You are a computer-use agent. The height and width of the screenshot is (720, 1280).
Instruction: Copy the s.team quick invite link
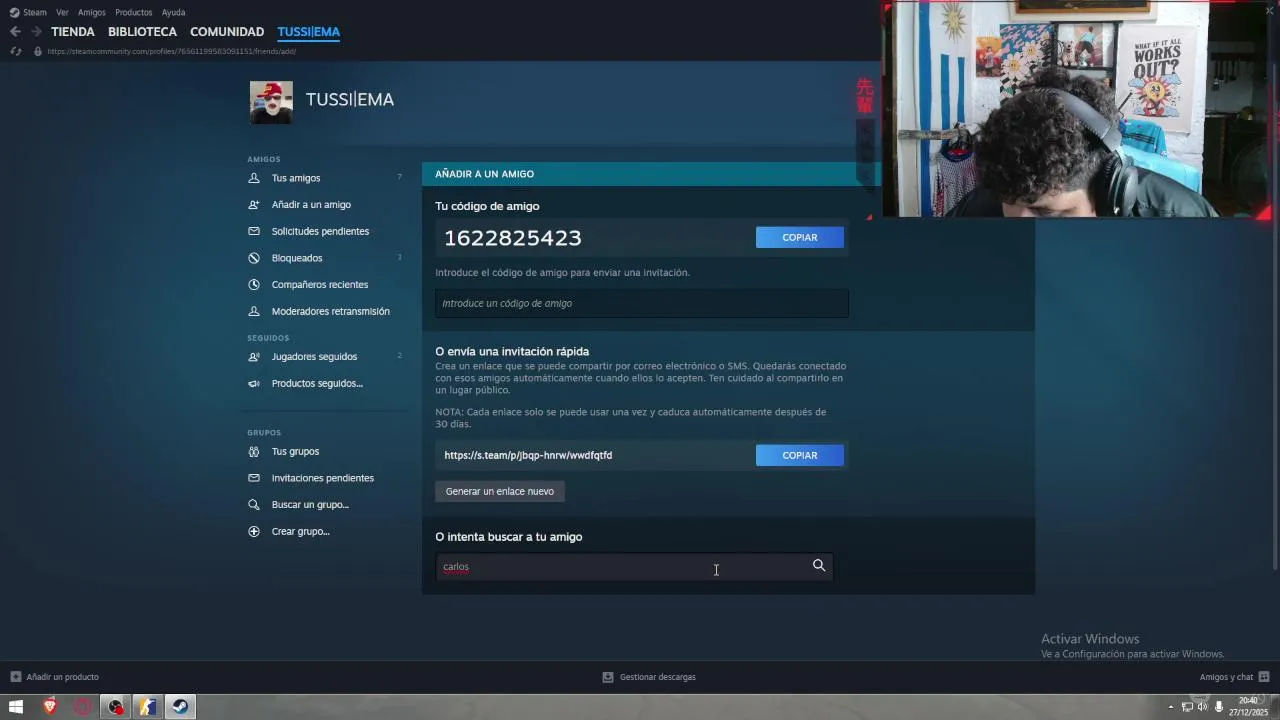point(800,455)
